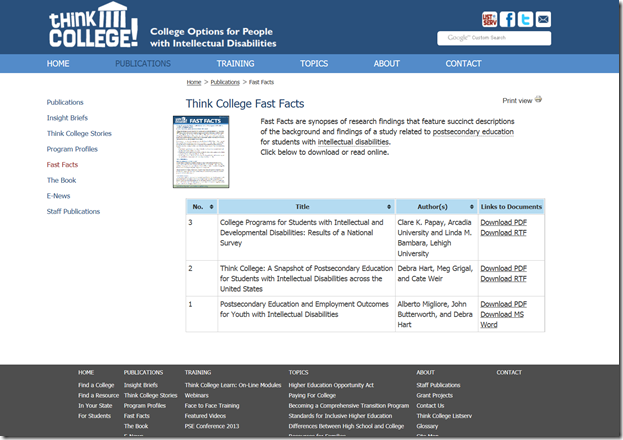Click footer link Find a College
Screen dimensions: 623x440
96,385
